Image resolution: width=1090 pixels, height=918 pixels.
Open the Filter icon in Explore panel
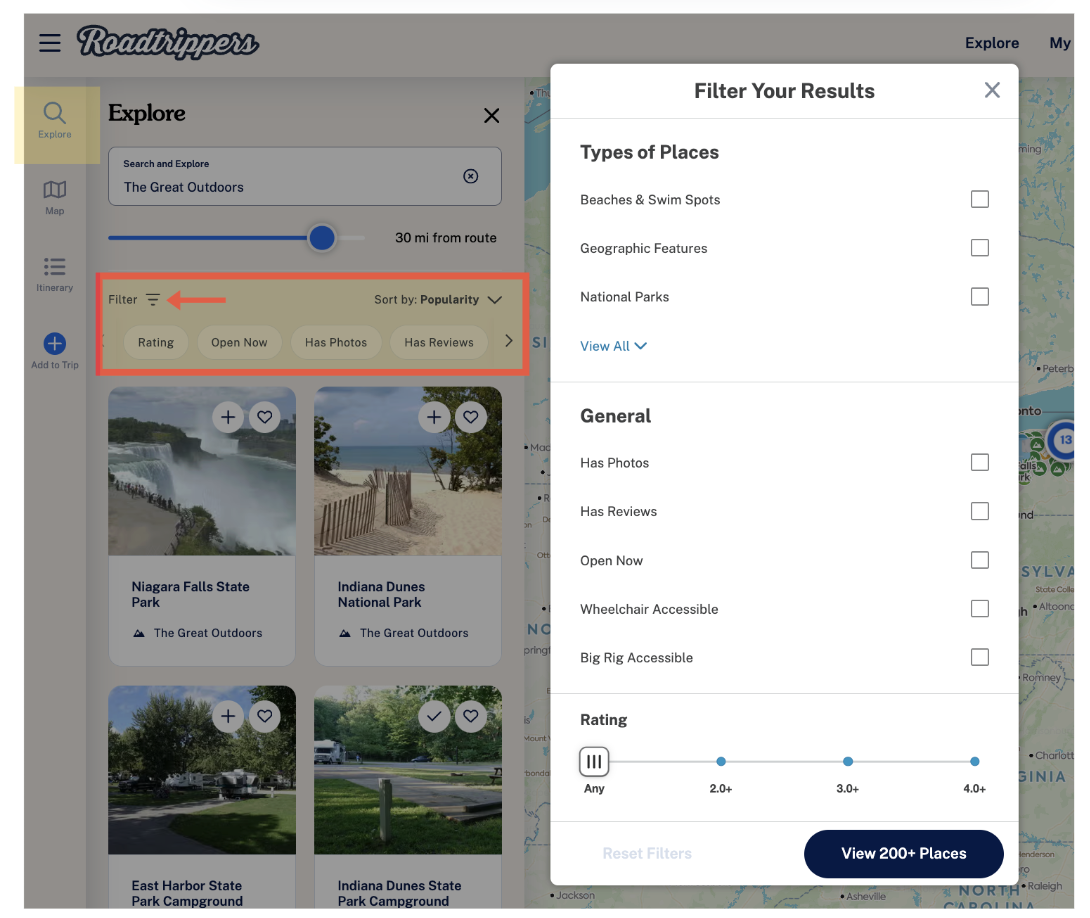tap(153, 300)
